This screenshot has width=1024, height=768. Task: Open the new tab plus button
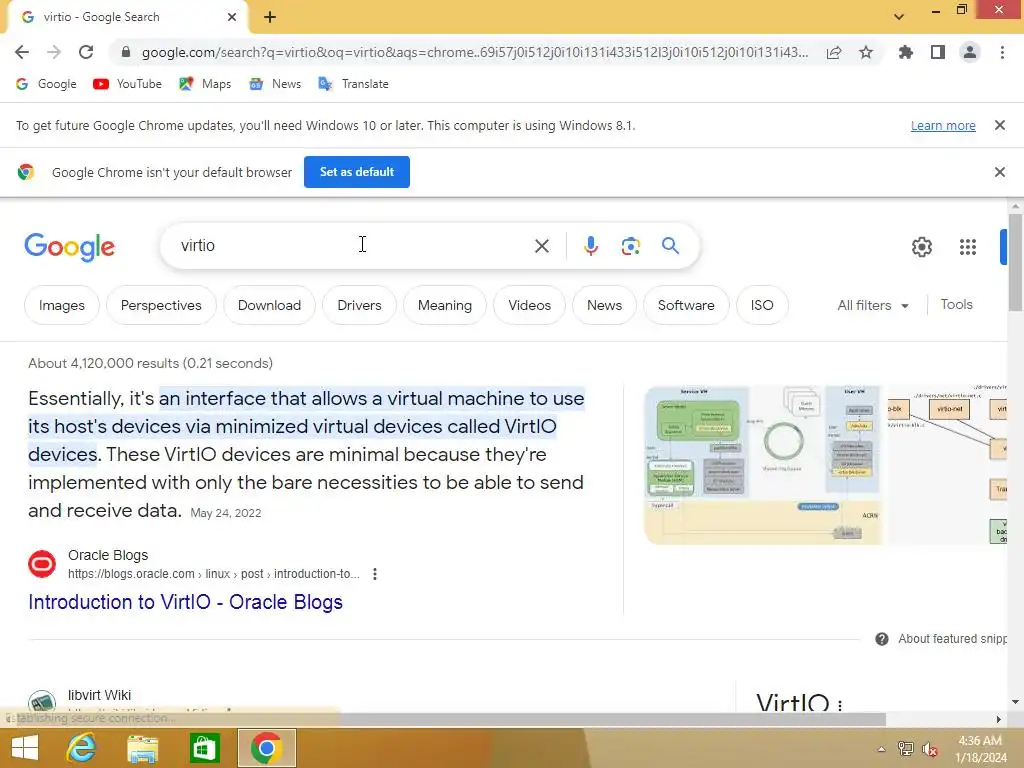click(x=270, y=17)
